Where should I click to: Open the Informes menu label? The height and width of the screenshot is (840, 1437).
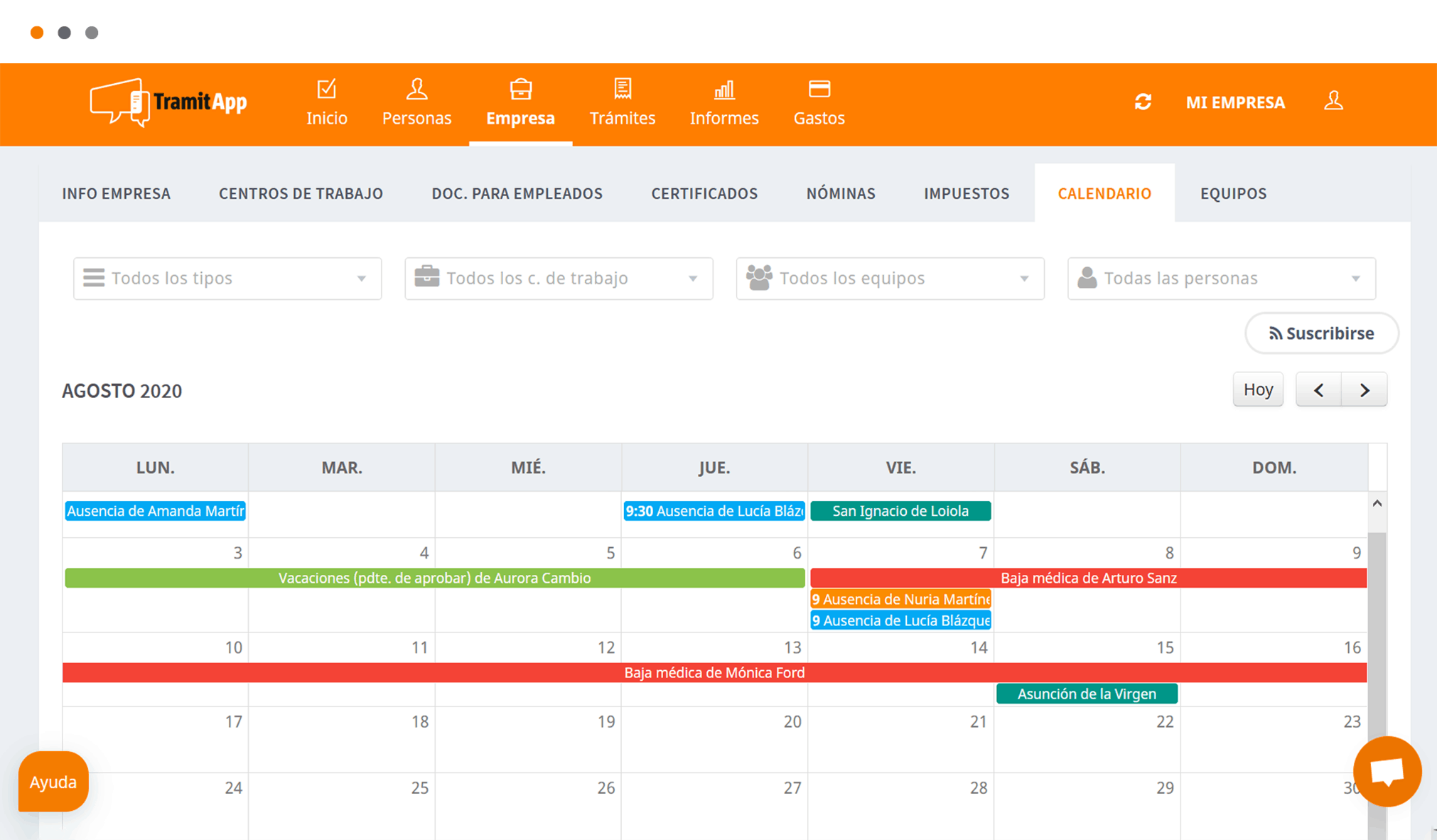[x=724, y=118]
